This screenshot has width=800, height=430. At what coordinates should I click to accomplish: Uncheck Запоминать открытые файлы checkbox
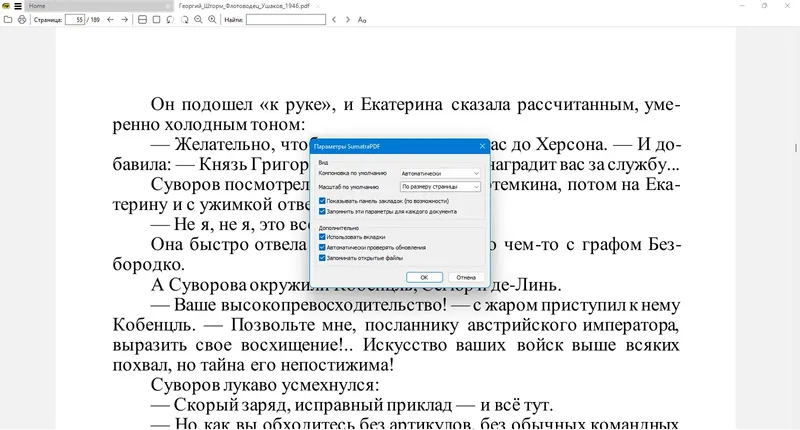pyautogui.click(x=322, y=258)
